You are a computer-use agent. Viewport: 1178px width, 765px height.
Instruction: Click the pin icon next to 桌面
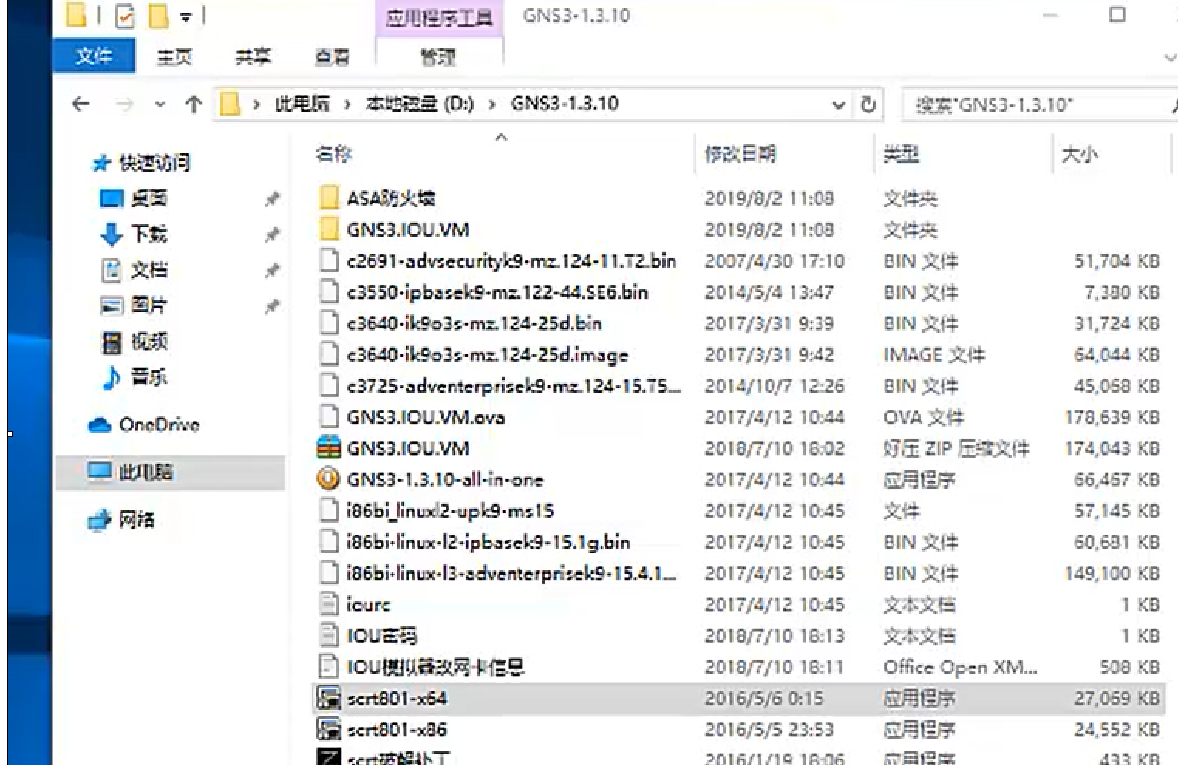(272, 199)
